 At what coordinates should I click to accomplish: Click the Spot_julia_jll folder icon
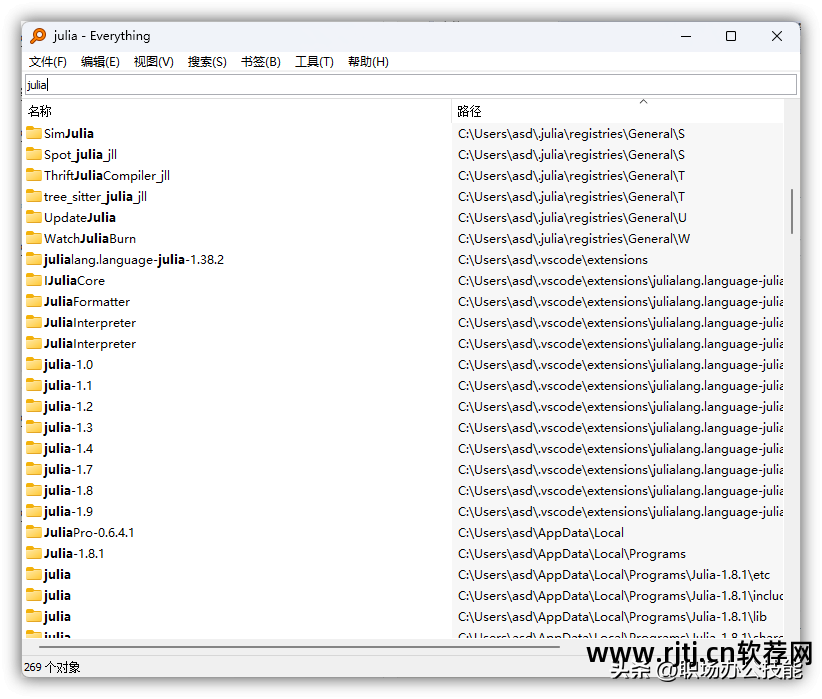[34, 154]
